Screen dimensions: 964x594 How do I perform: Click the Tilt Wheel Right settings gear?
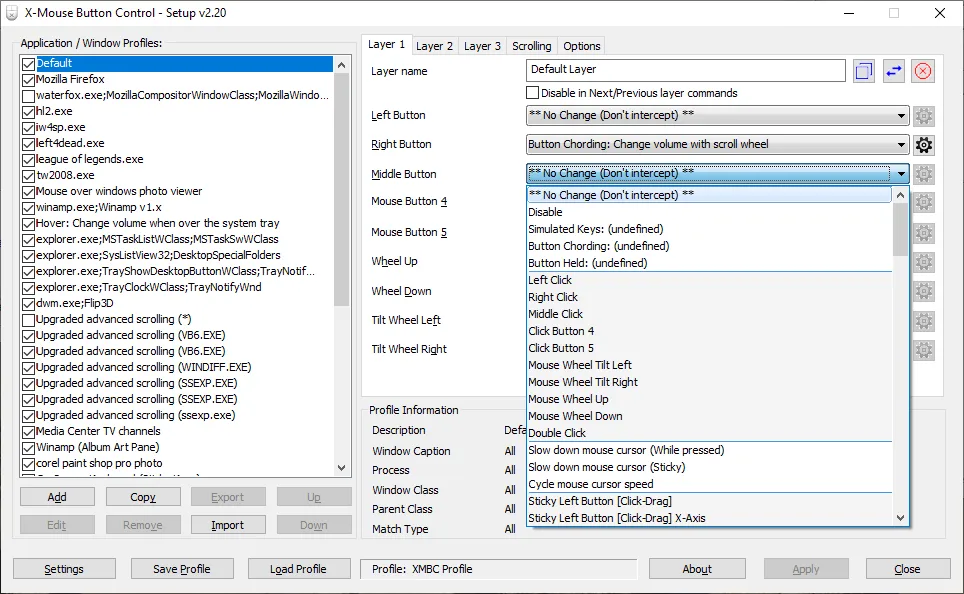pos(923,348)
